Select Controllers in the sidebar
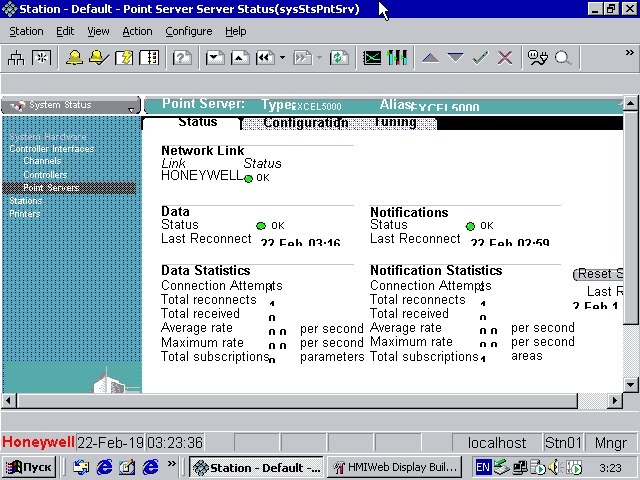 [x=45, y=175]
